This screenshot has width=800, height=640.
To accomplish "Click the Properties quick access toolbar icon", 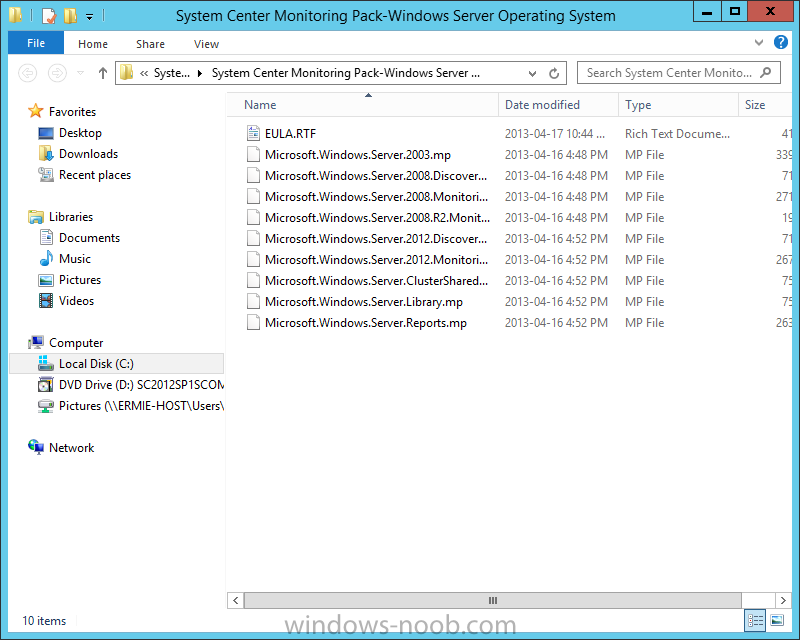I will tap(48, 15).
